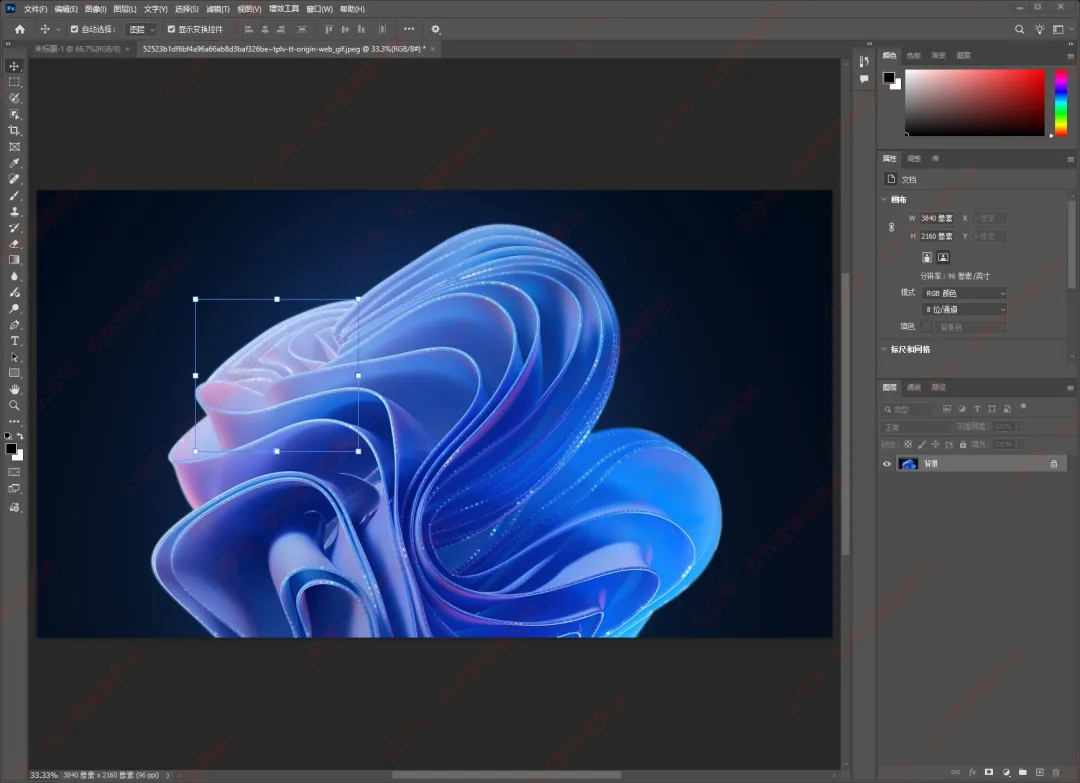Open the RGB 颜色 mode dropdown
Viewport: 1080px width, 783px height.
coord(964,293)
